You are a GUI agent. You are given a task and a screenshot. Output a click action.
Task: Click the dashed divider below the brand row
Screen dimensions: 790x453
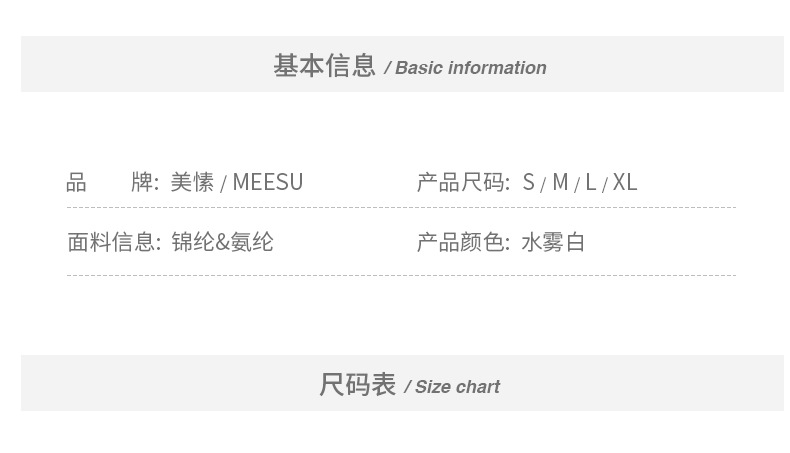tap(400, 208)
